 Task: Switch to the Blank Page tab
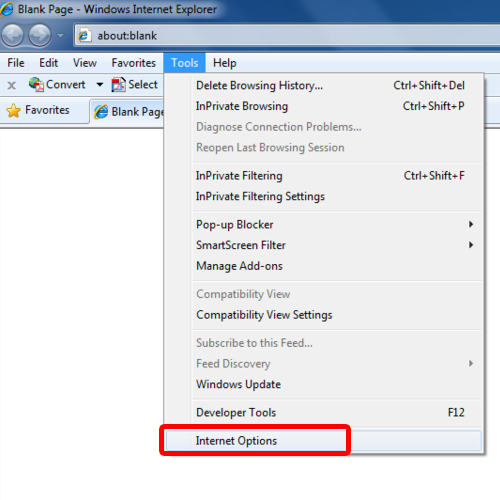(128, 112)
